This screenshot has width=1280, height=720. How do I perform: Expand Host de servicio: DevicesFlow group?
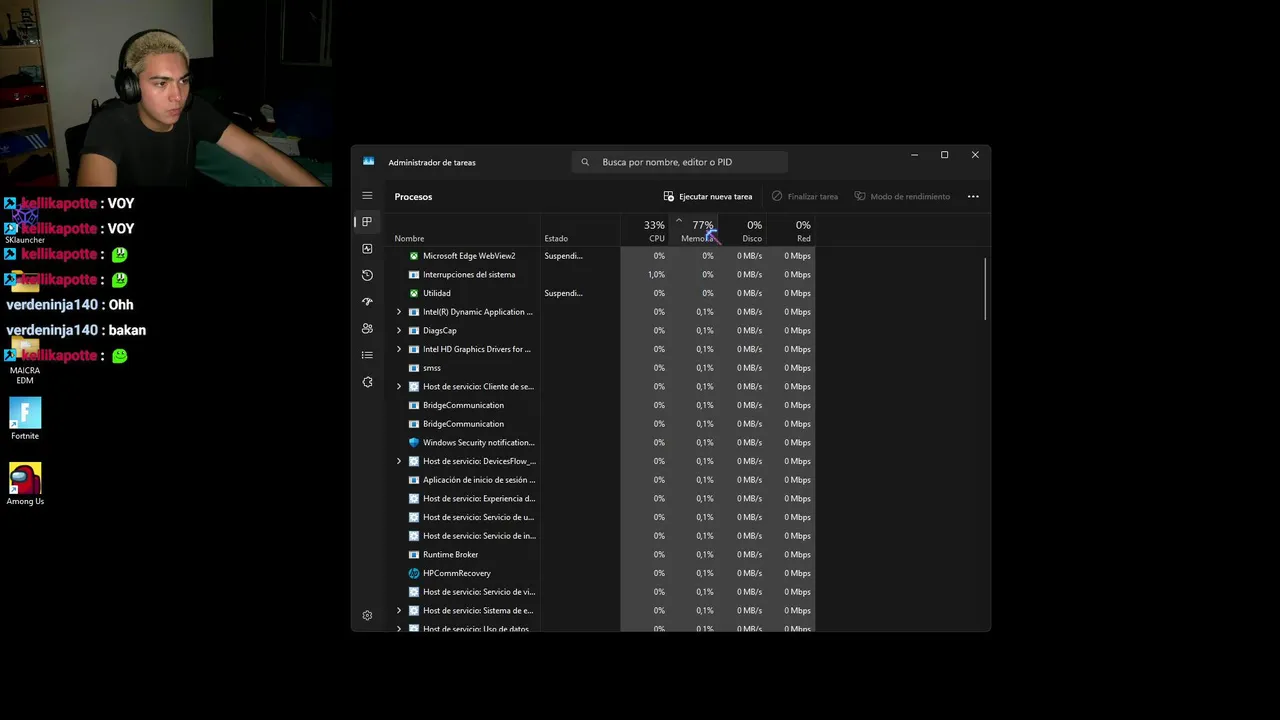pos(399,461)
